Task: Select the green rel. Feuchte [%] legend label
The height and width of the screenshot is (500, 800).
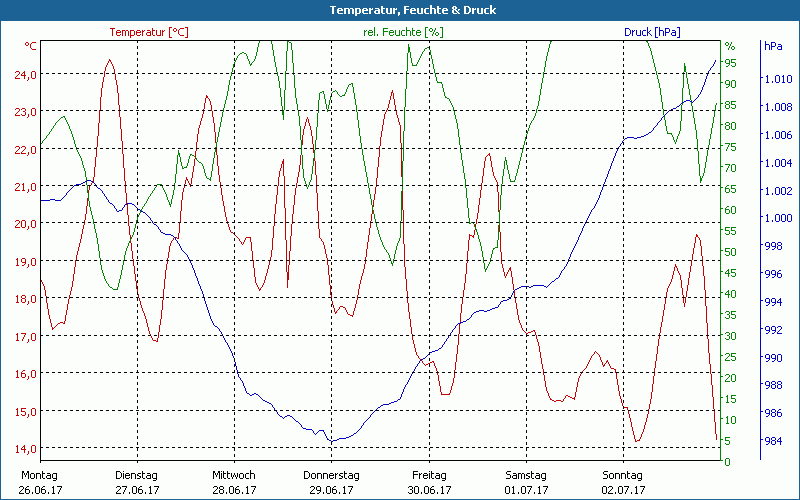Action: click(x=402, y=32)
